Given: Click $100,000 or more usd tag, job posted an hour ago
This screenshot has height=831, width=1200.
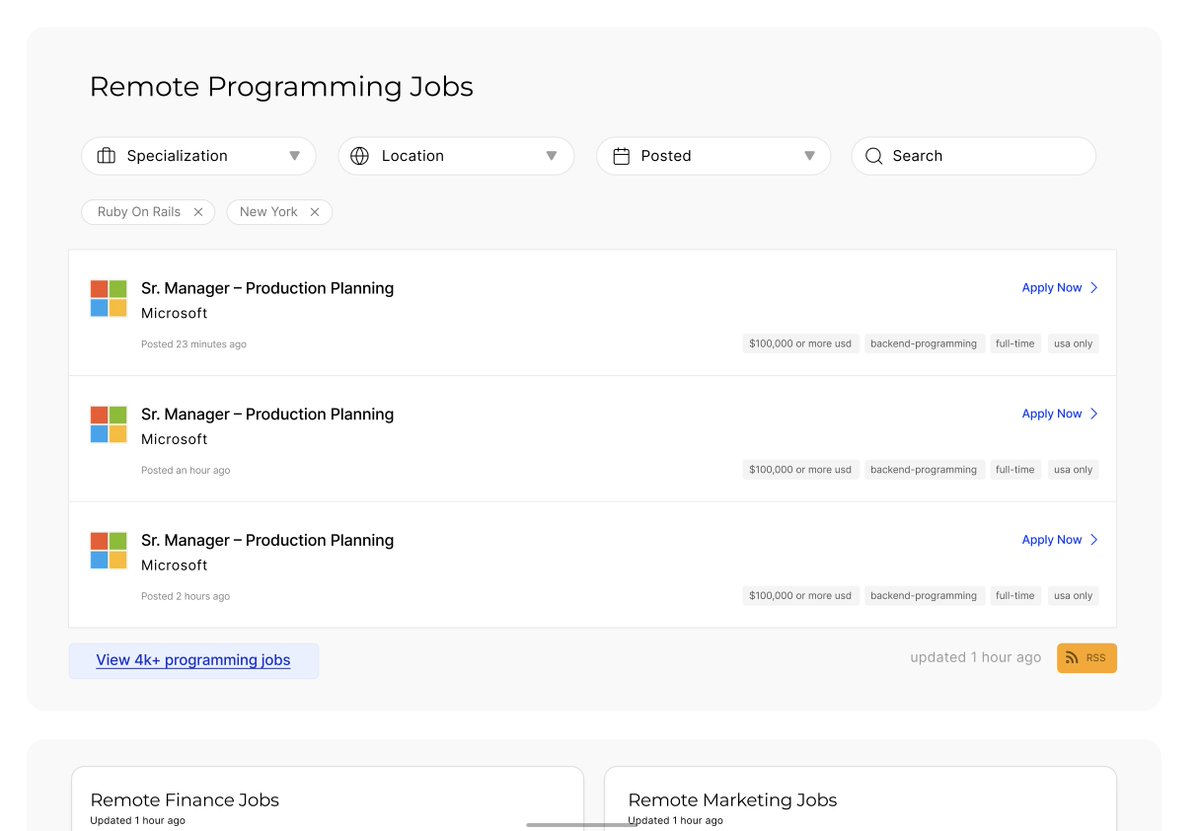Looking at the screenshot, I should pos(800,470).
